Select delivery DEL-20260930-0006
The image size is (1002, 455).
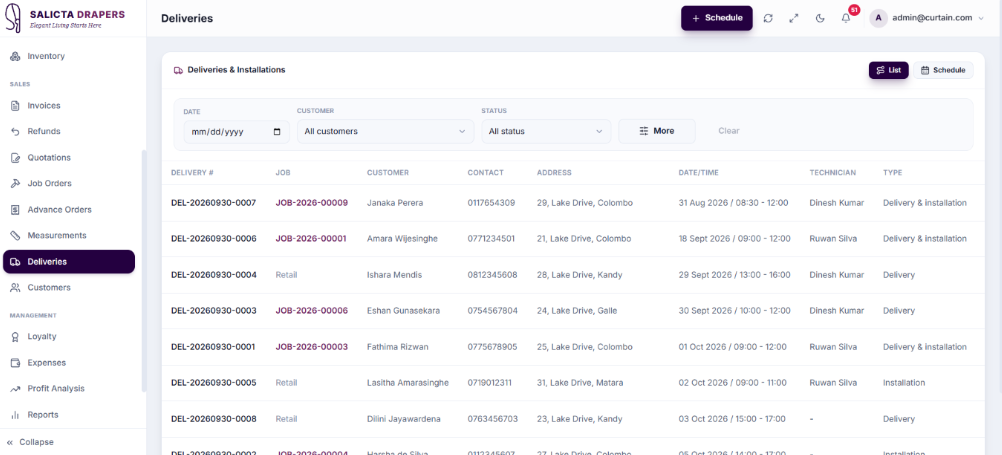(x=213, y=238)
